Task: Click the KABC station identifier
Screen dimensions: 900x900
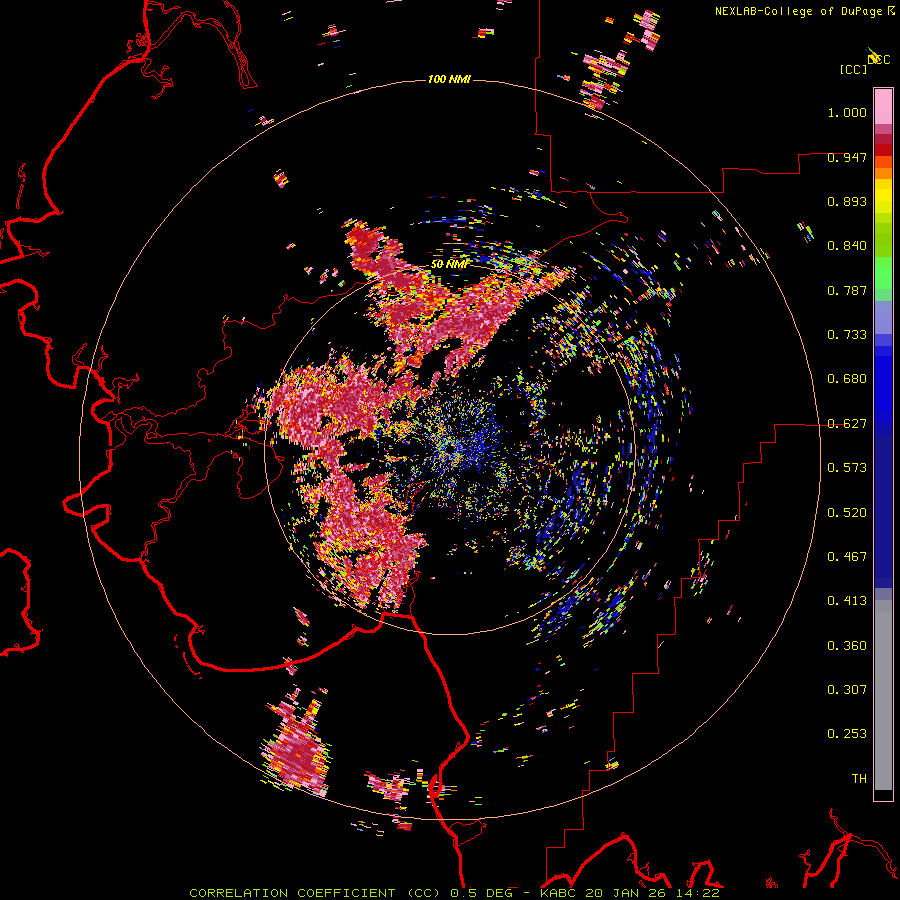Action: click(x=560, y=893)
